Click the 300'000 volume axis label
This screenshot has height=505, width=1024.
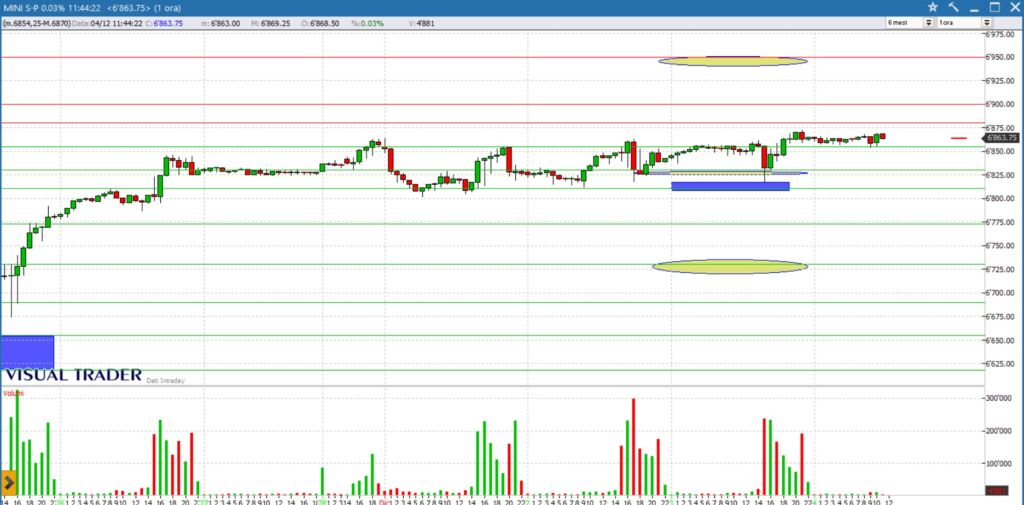(997, 398)
